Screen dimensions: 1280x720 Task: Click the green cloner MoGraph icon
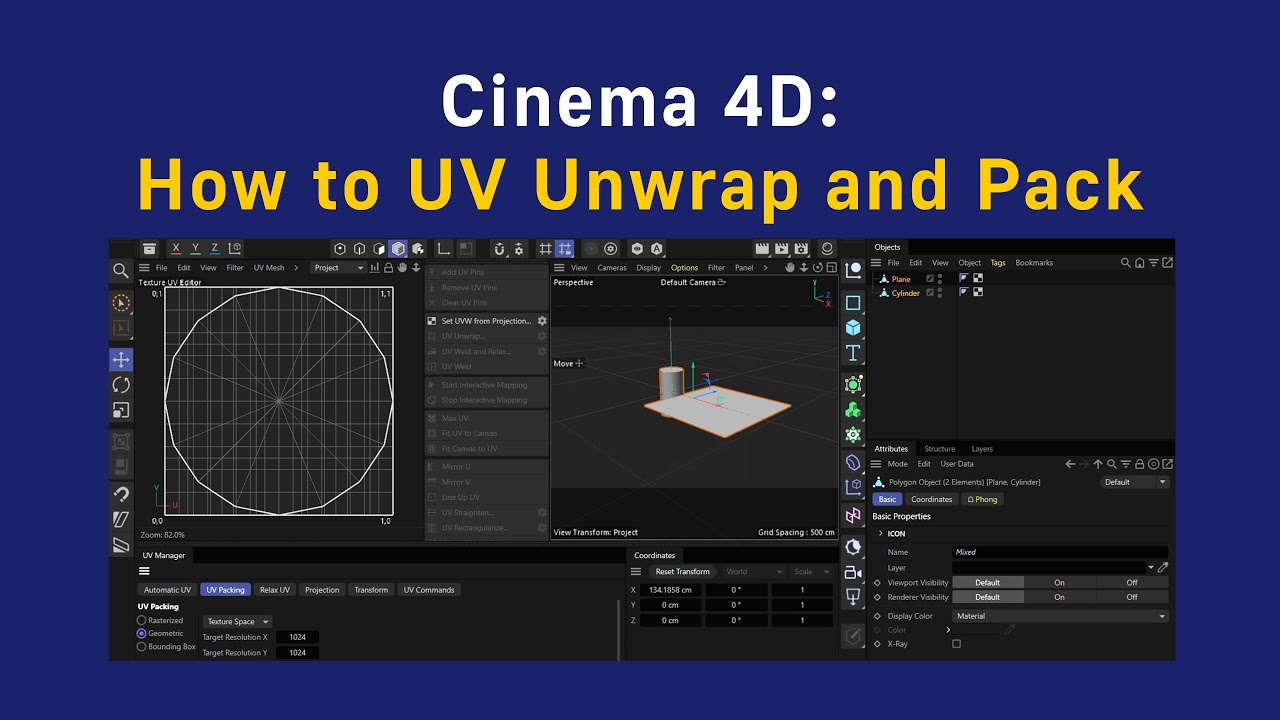coord(853,409)
